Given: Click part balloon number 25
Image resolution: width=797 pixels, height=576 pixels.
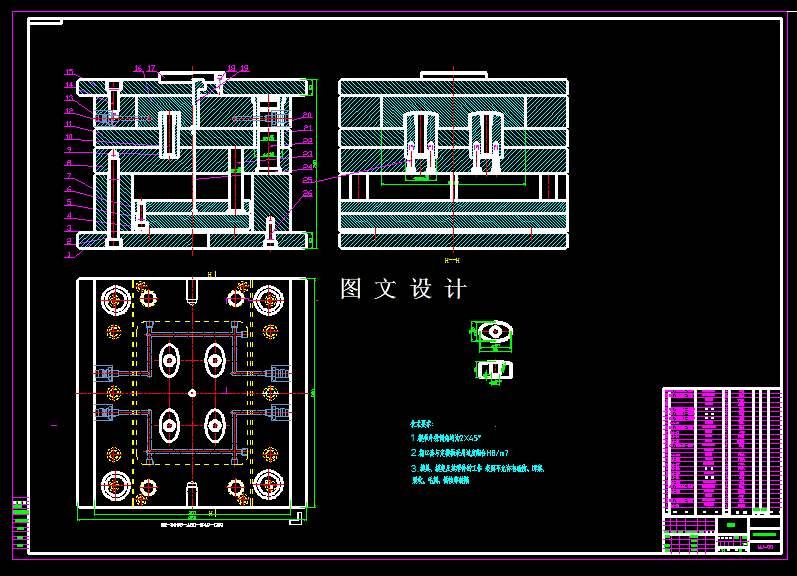Looking at the screenshot, I should pyautogui.click(x=308, y=180).
